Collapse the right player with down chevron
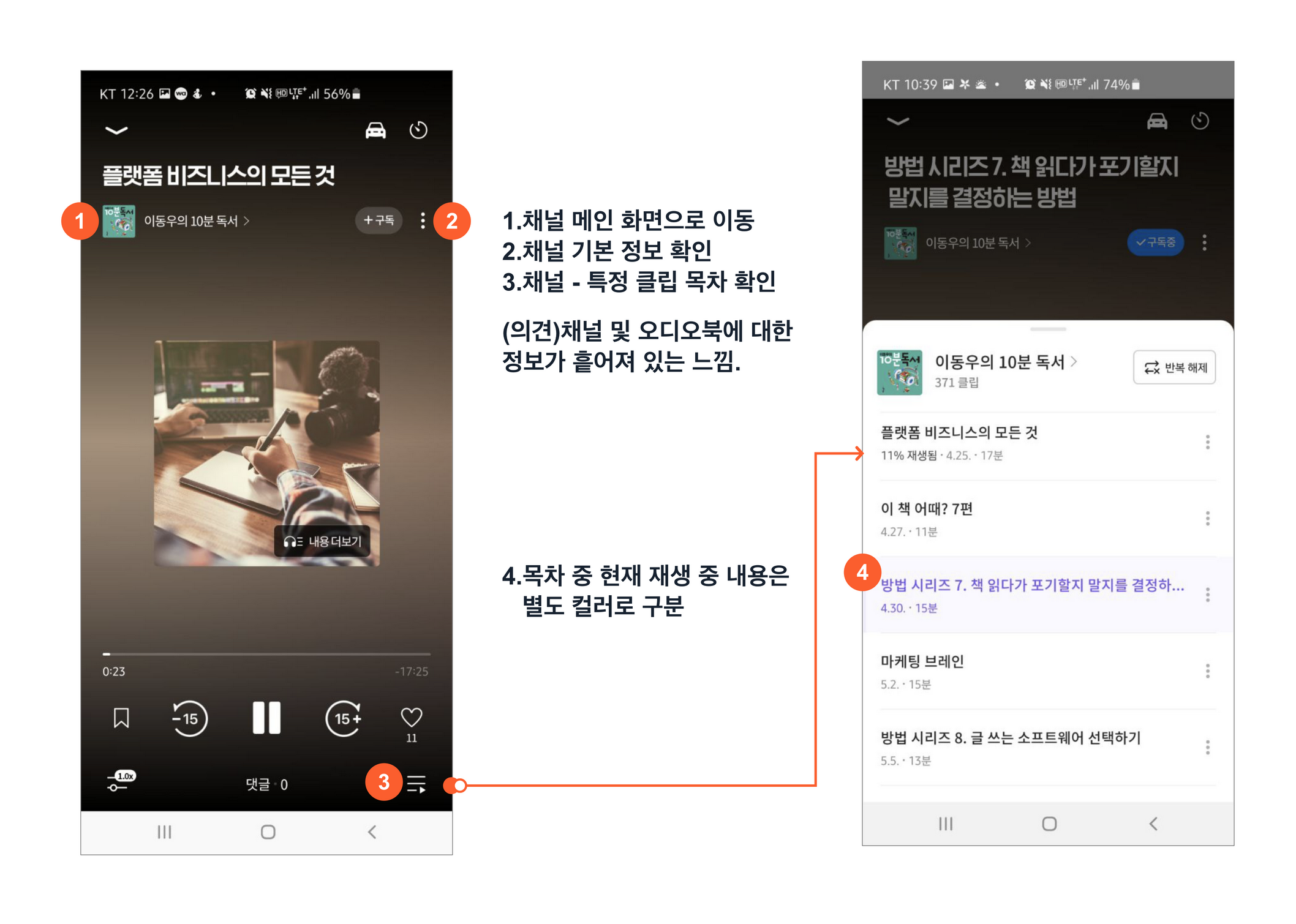The height and width of the screenshot is (924, 1296). (898, 121)
